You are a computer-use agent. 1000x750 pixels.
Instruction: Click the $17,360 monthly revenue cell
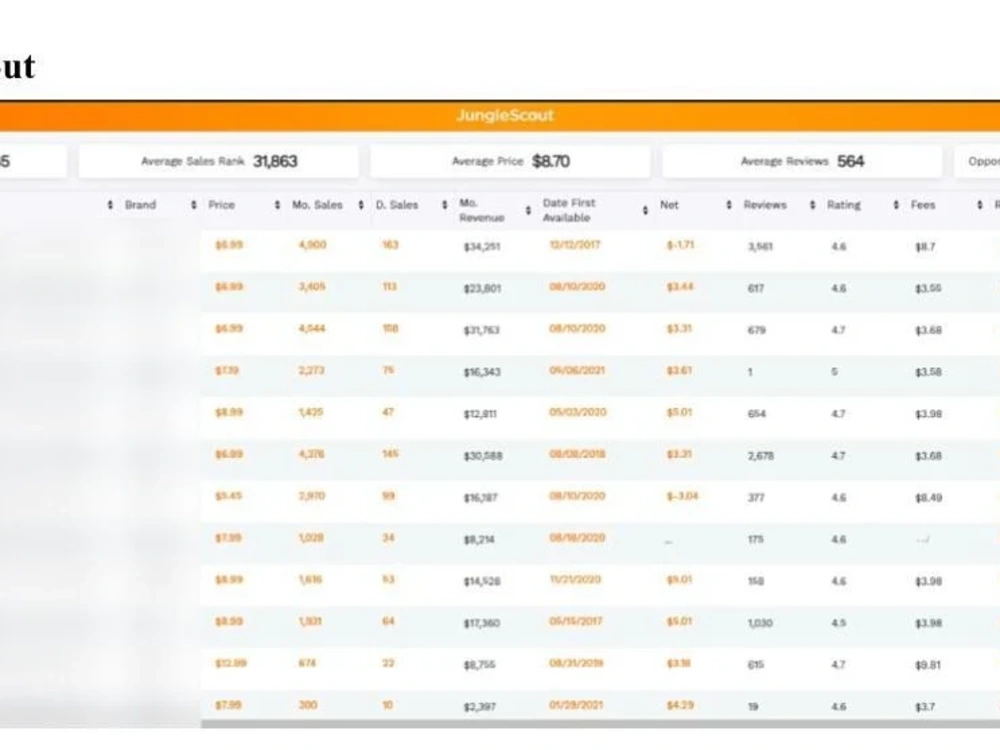pyautogui.click(x=482, y=623)
